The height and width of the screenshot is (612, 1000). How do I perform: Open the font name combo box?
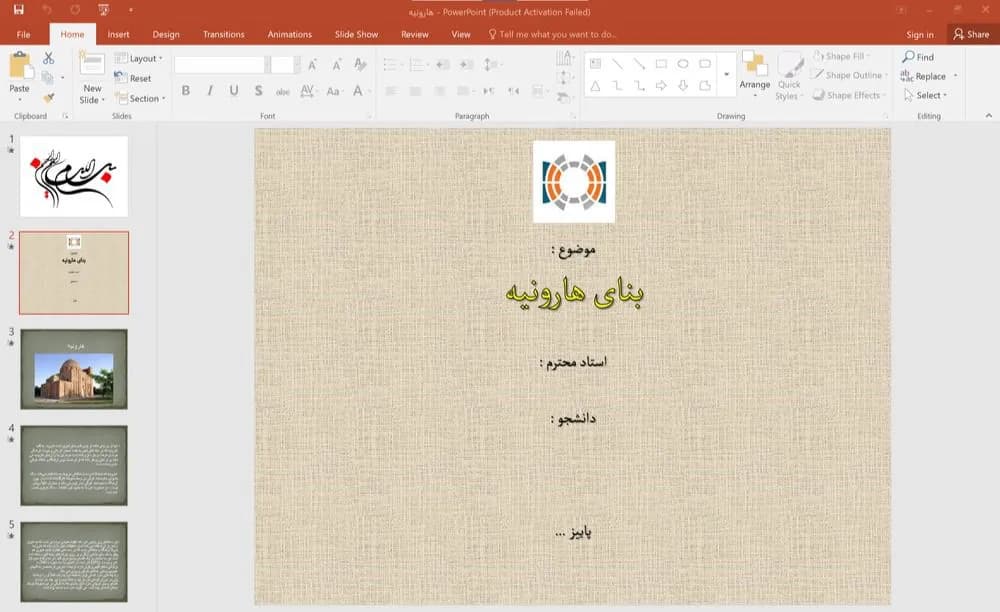(221, 64)
